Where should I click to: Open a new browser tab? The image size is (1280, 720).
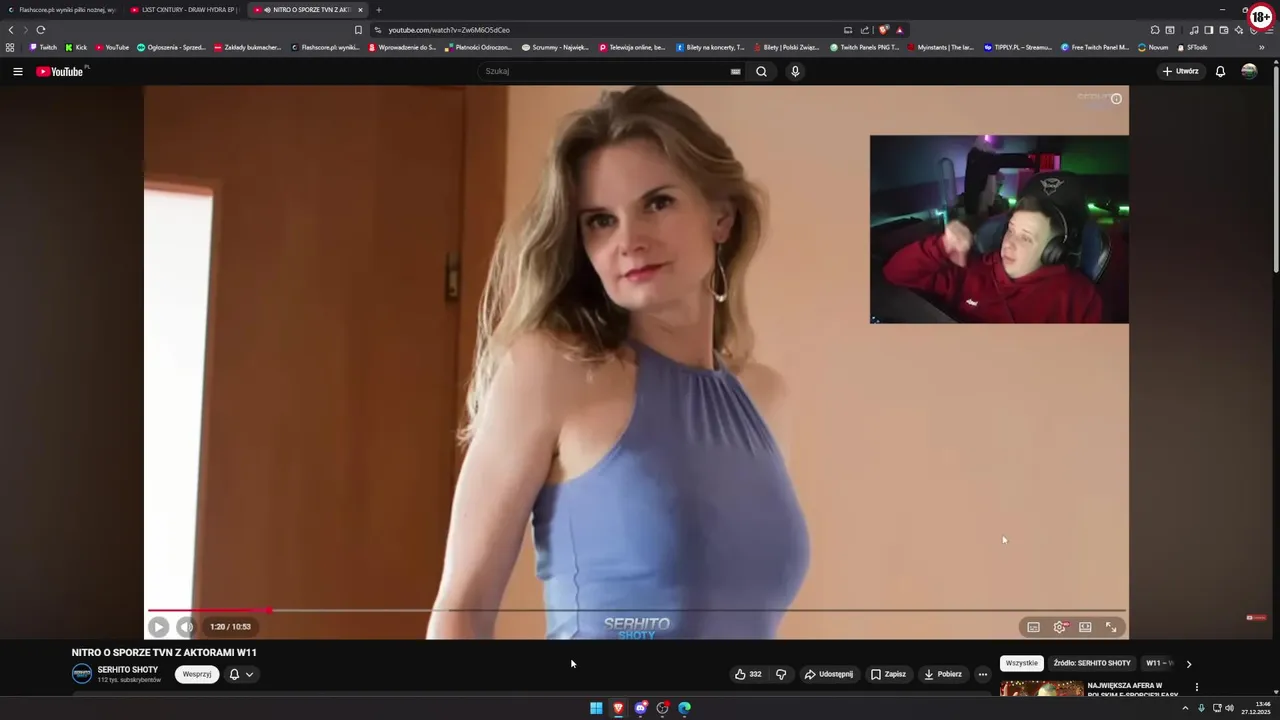379,10
